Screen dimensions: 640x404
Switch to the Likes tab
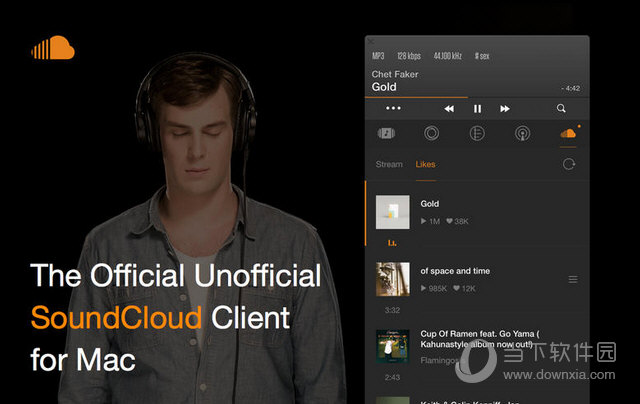[425, 164]
